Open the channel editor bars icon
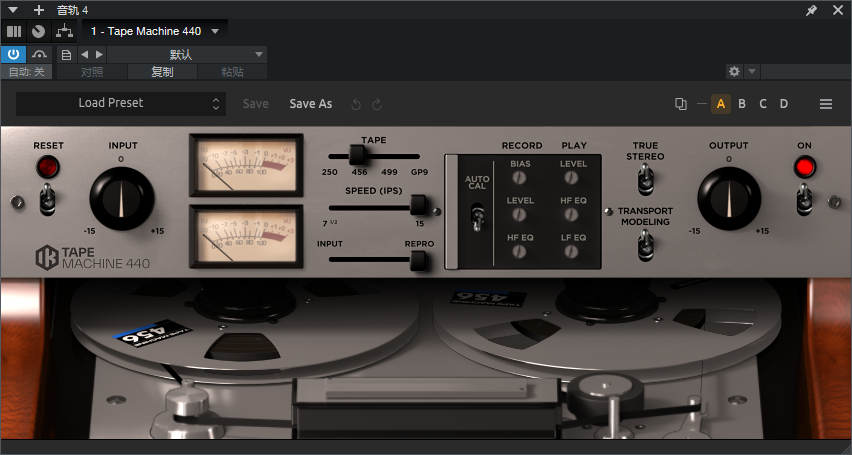 point(14,32)
